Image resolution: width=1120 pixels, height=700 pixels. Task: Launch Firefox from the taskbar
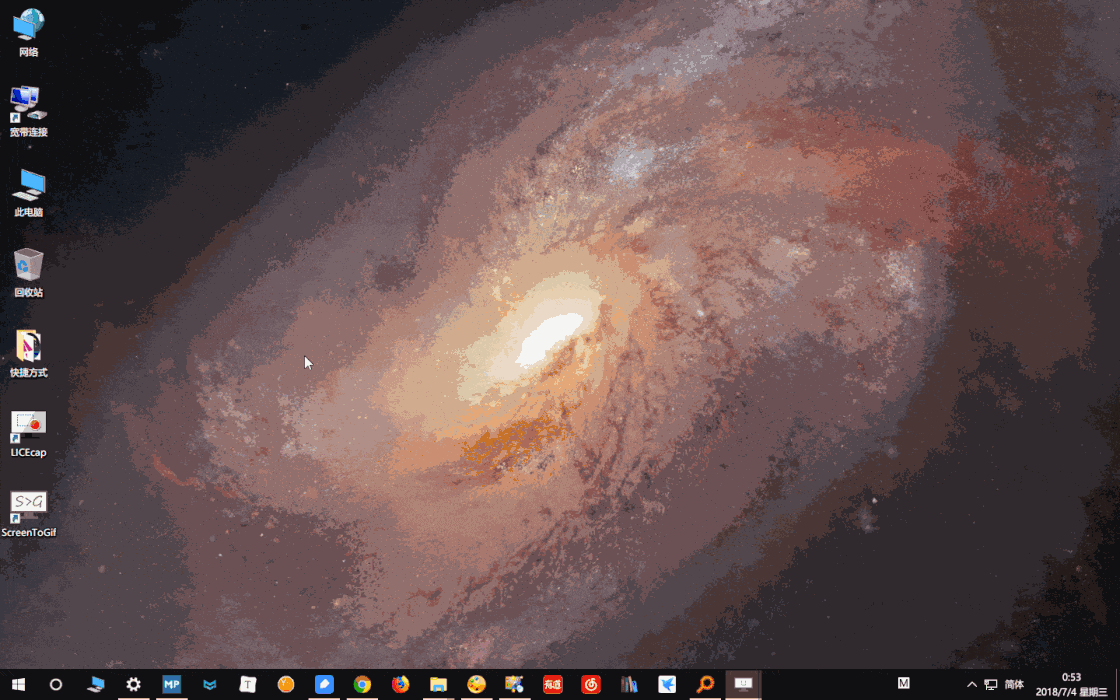[401, 684]
